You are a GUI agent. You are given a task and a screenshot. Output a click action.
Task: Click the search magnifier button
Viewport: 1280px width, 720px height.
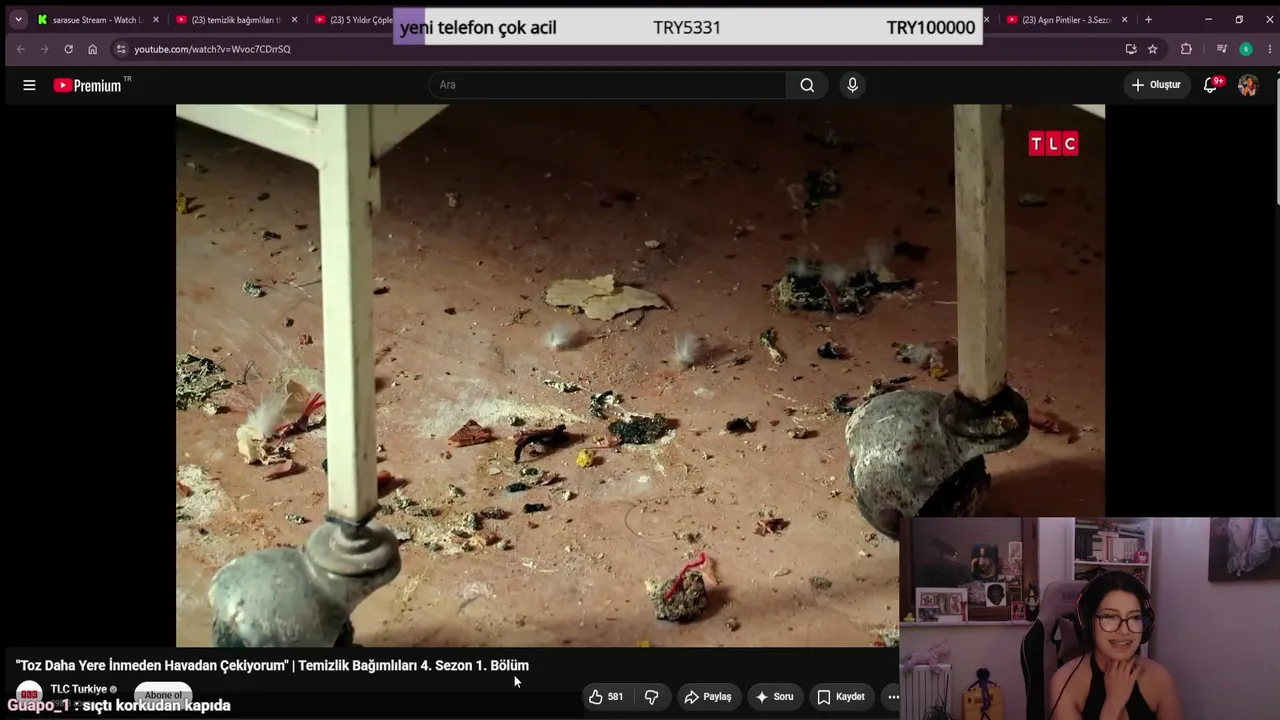coord(807,85)
